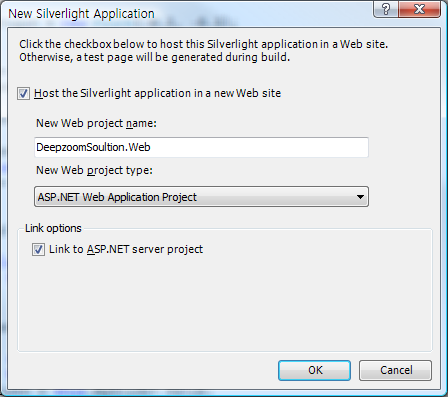Click the OK button
Screen dimensions: 448x397
tap(314, 370)
